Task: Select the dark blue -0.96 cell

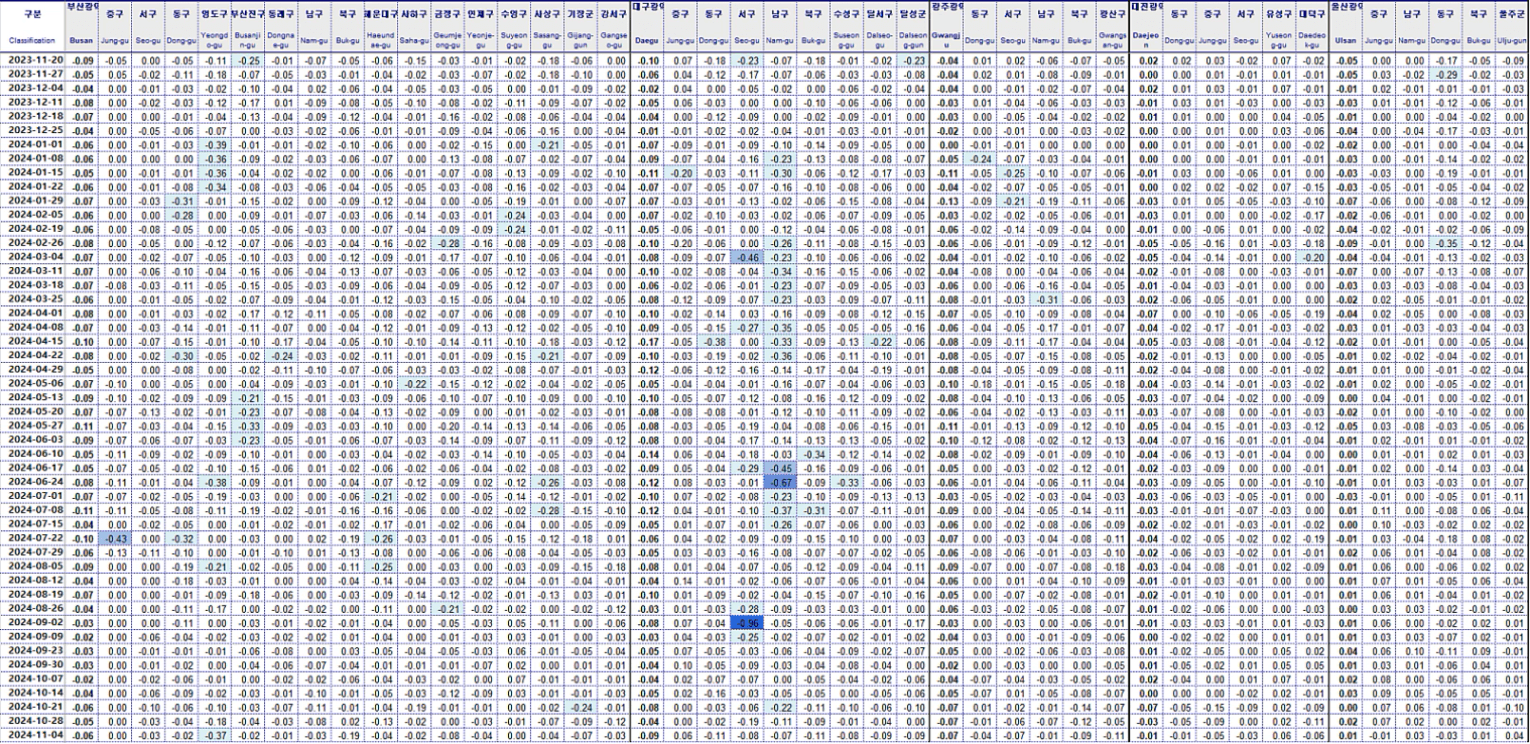Action: click(x=747, y=622)
